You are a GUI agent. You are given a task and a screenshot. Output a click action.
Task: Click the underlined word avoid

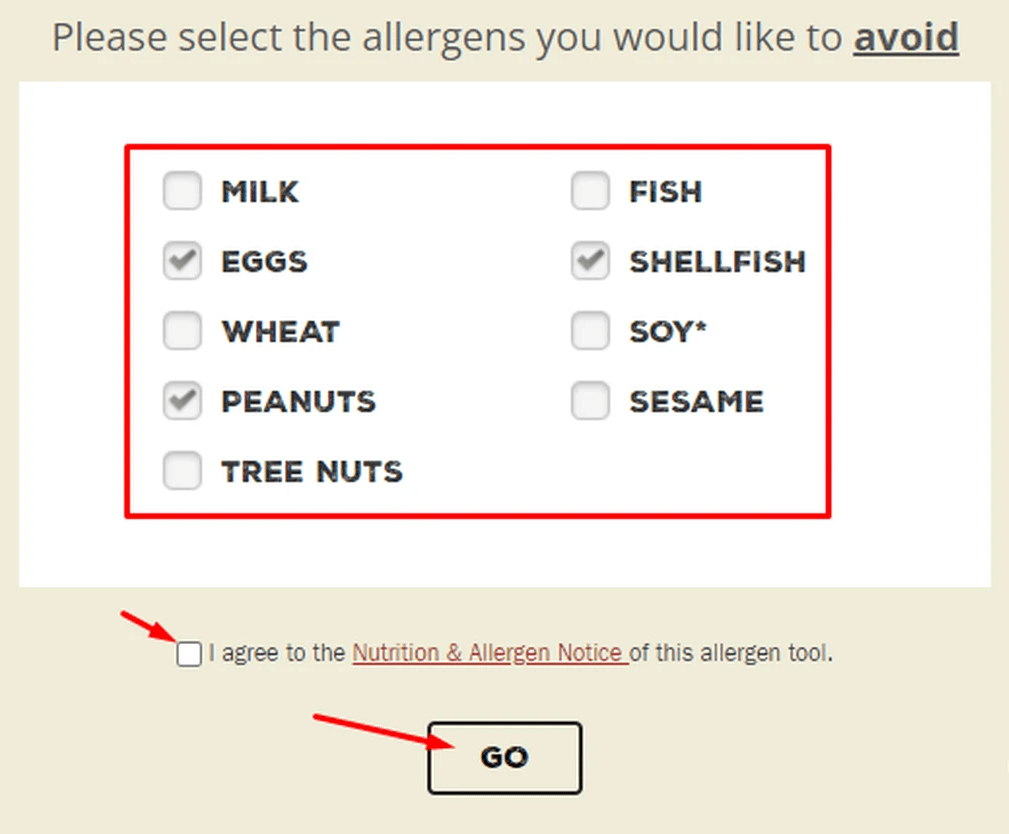[x=906, y=37]
